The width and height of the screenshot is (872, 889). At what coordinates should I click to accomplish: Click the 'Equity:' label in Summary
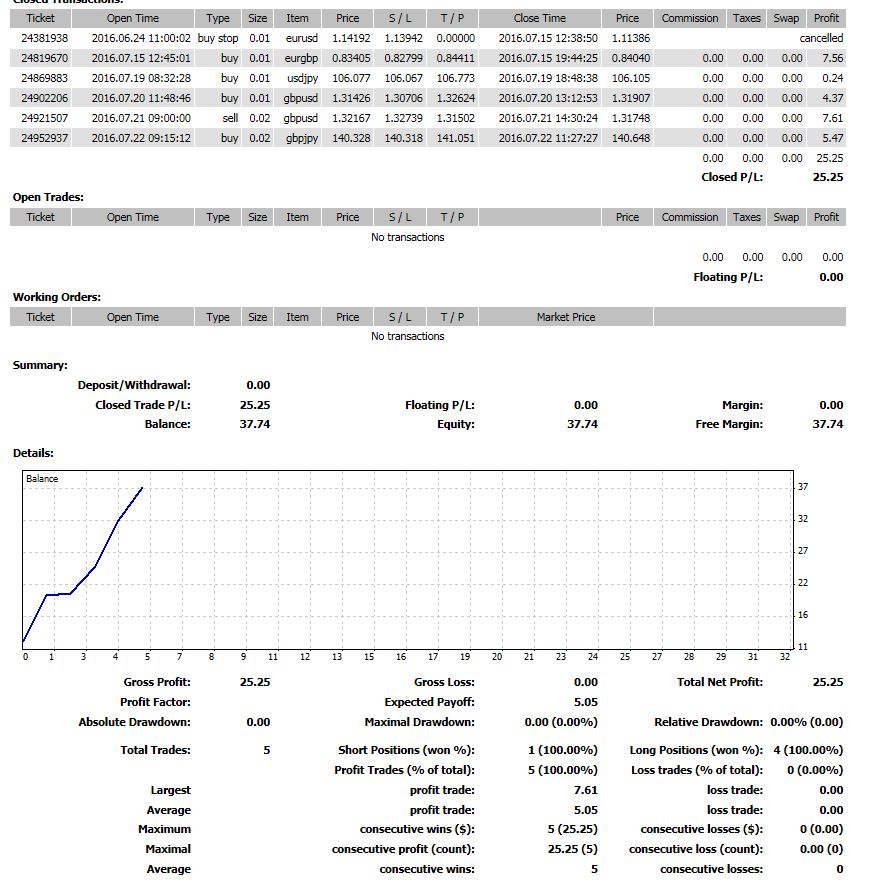(x=456, y=424)
